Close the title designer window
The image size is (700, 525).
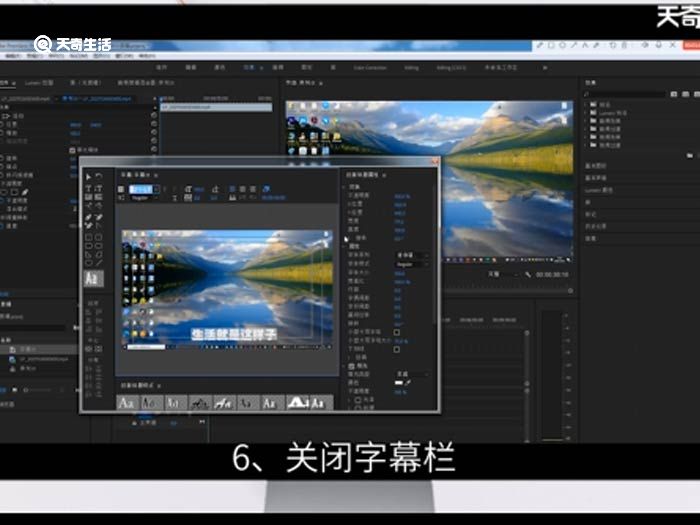click(x=434, y=161)
